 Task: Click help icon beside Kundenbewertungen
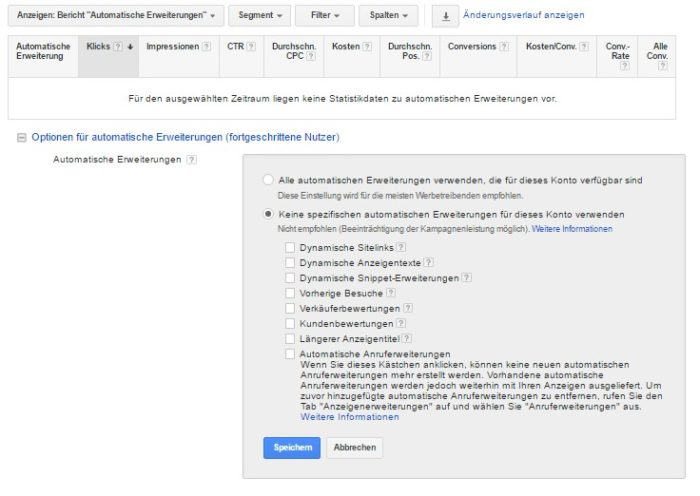pos(401,323)
